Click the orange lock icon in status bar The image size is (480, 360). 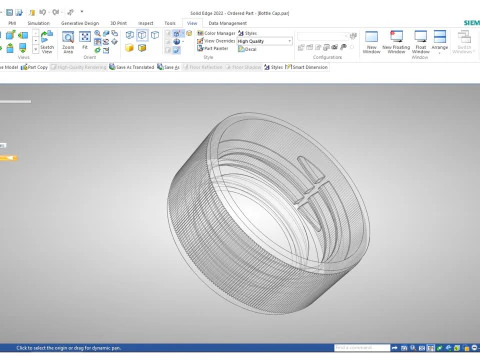[466, 348]
